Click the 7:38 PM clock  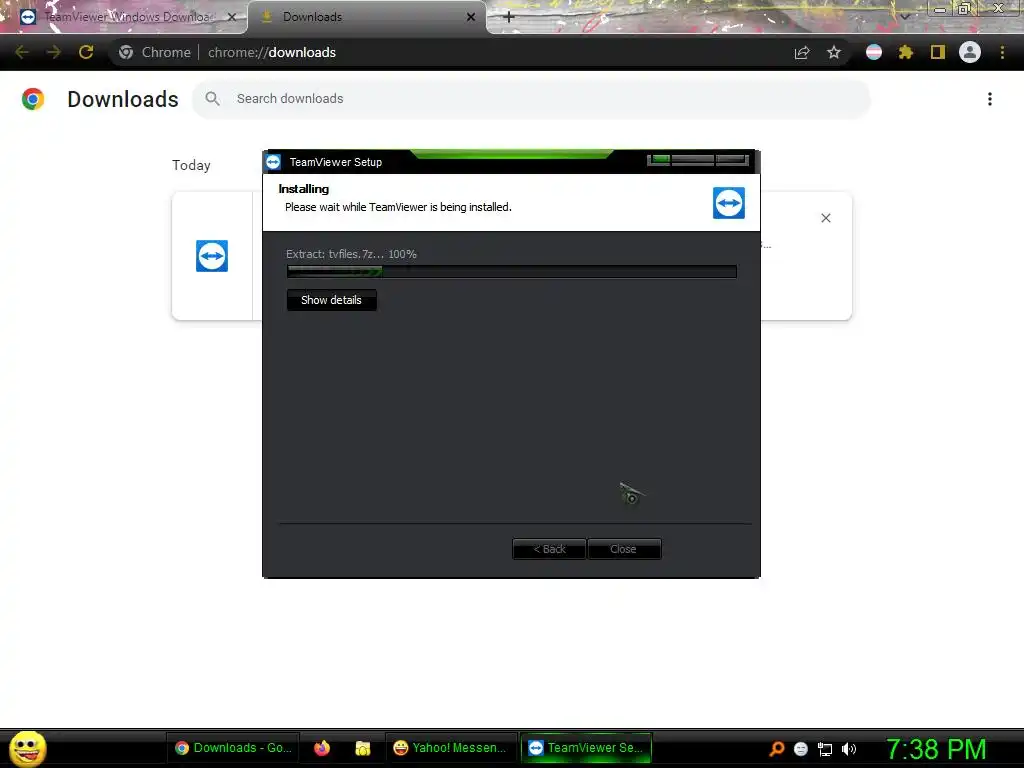coord(936,749)
